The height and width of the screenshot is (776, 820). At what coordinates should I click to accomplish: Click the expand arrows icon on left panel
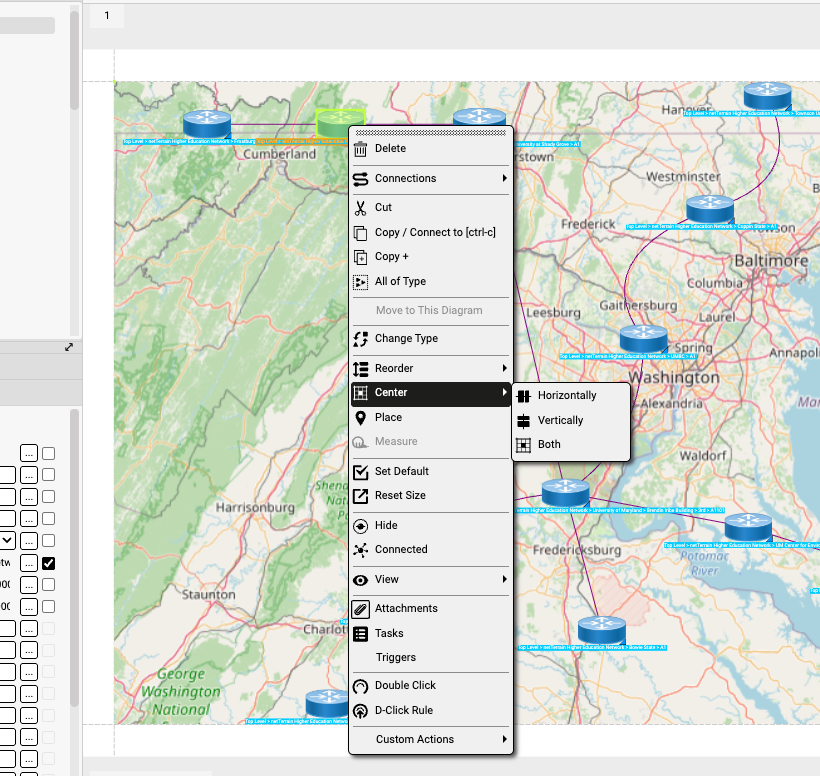point(69,347)
